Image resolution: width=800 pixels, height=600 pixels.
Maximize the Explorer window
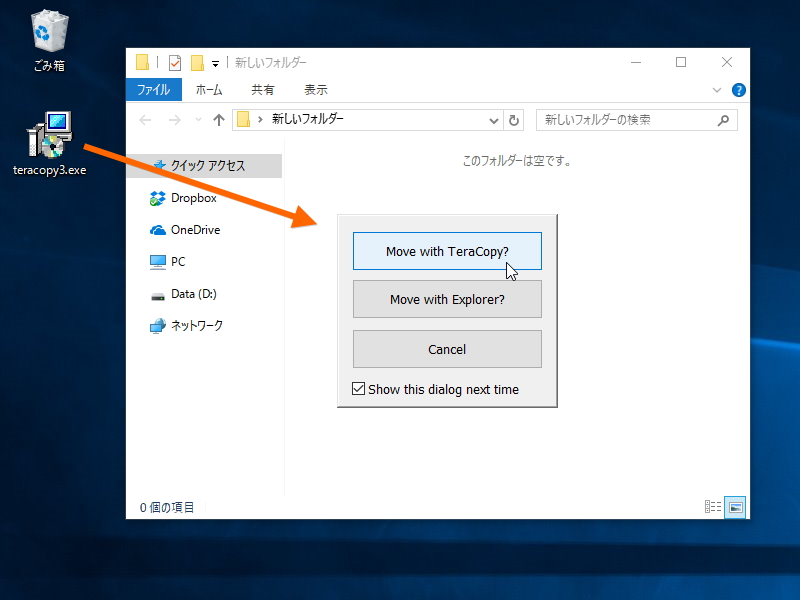[x=681, y=62]
